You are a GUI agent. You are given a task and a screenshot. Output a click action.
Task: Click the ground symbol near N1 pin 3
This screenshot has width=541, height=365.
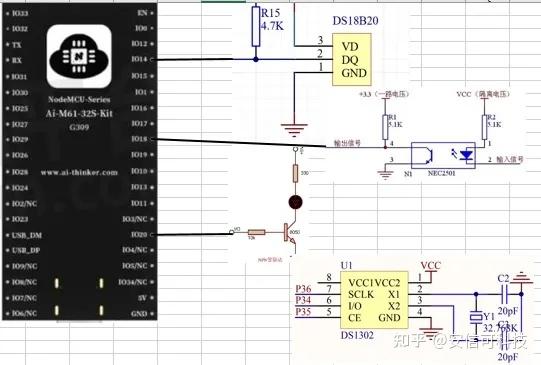385,175
